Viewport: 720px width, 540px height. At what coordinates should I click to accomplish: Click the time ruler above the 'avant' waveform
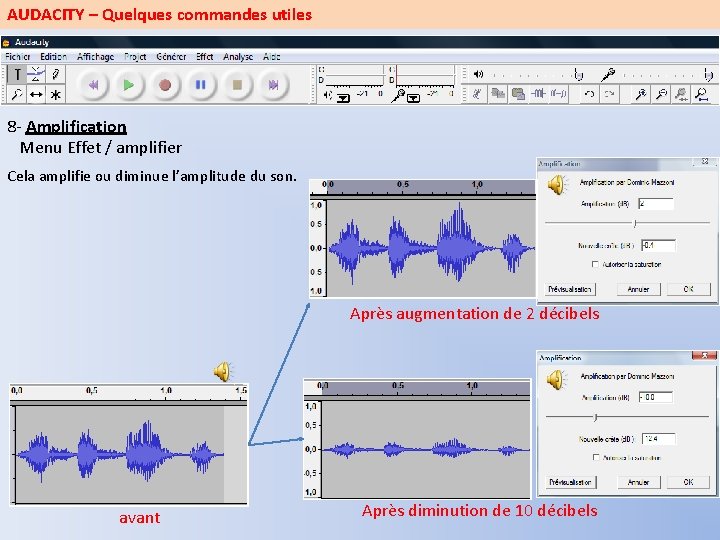[129, 393]
